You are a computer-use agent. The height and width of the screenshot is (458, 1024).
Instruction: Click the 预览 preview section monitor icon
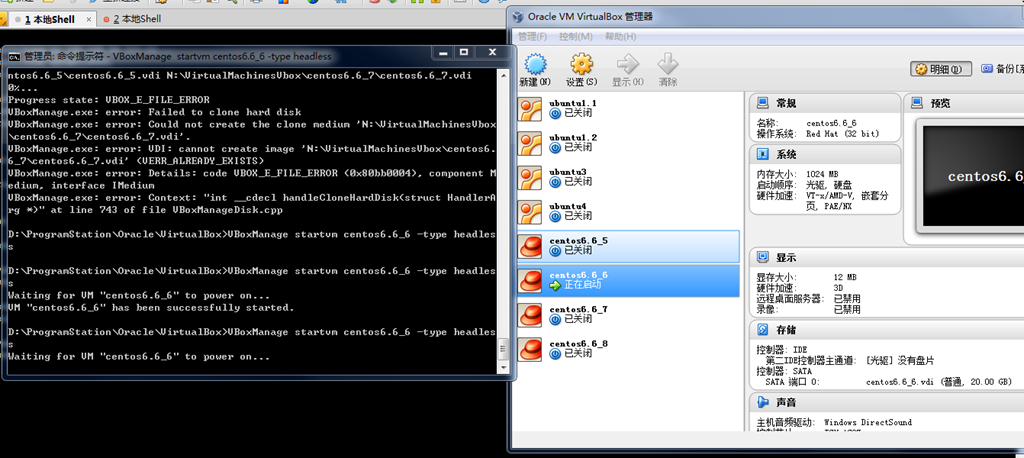click(918, 103)
